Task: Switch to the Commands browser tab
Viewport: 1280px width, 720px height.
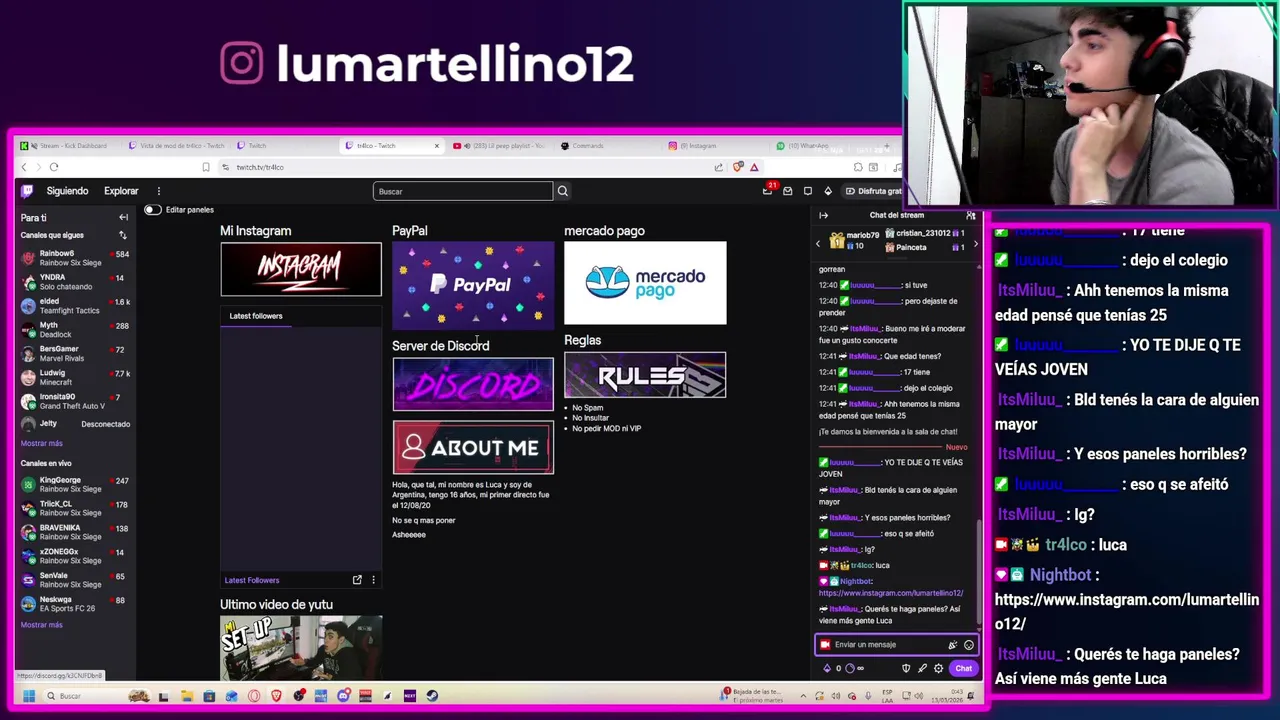Action: [x=607, y=146]
